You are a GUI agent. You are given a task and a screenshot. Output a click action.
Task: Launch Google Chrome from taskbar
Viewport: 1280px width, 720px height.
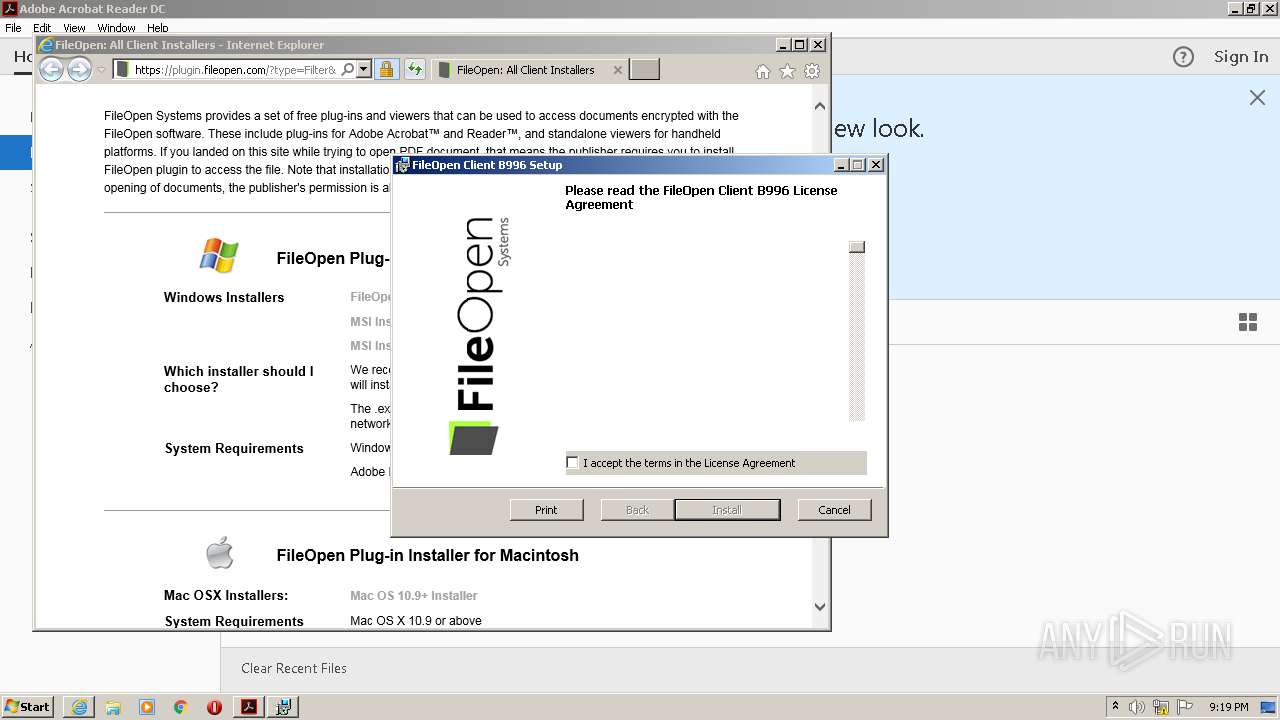tap(181, 707)
